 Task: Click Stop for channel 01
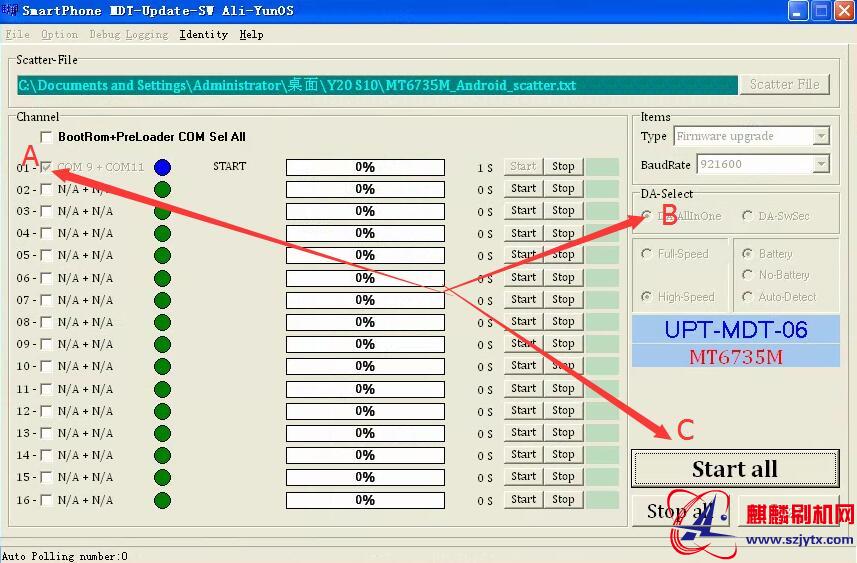[x=563, y=167]
